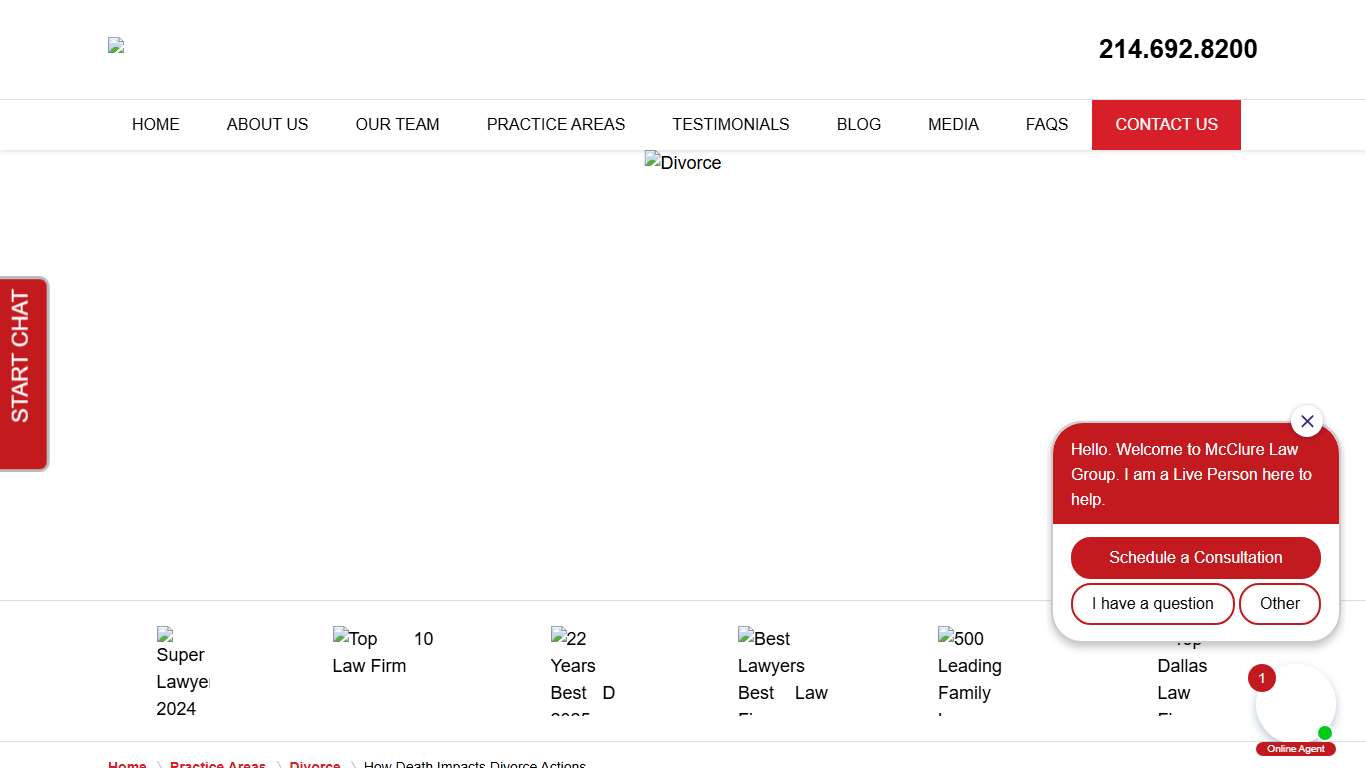Navigate to CONTACT US

(1166, 125)
